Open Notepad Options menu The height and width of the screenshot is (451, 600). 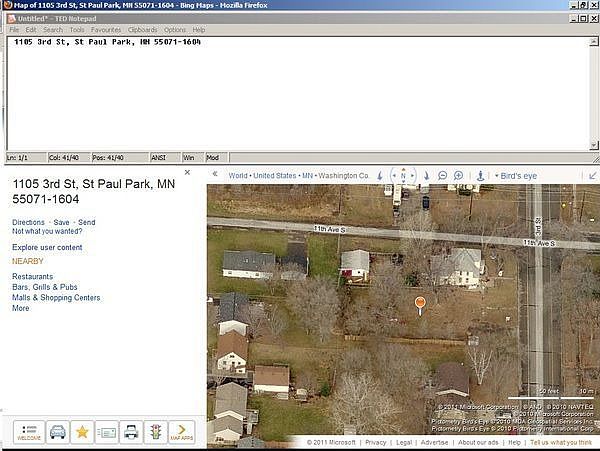[x=175, y=30]
